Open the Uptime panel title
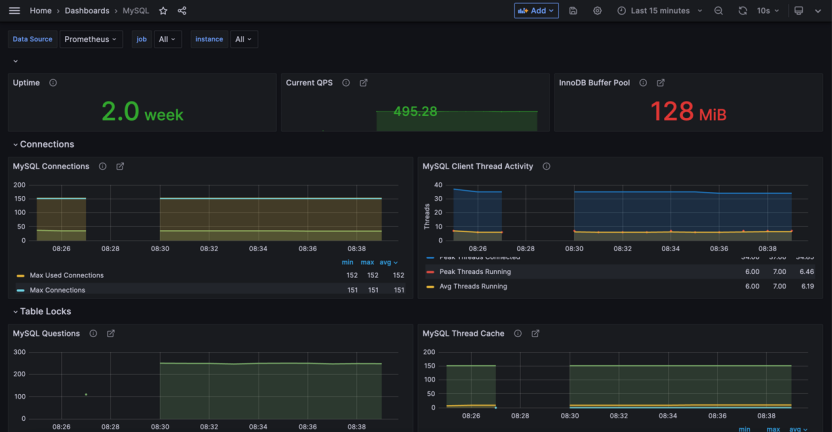Viewport: 832px width, 432px height. point(26,83)
